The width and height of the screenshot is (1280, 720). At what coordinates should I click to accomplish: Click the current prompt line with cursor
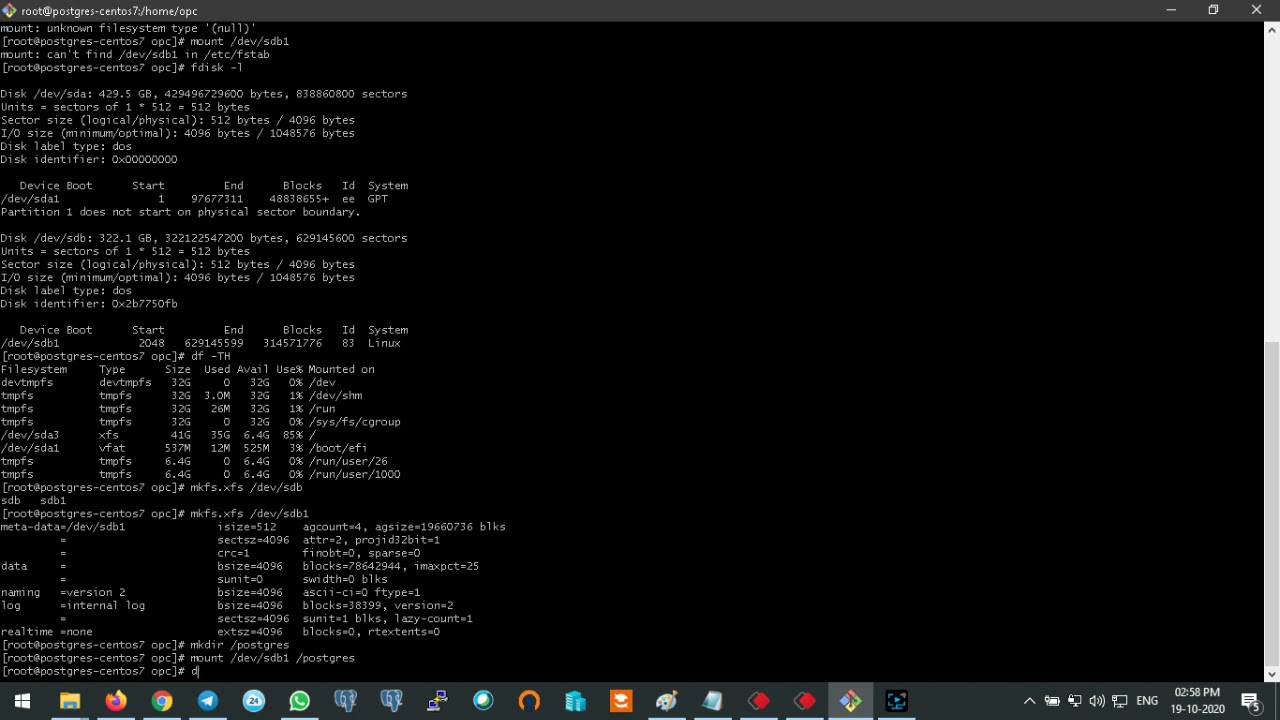100,671
